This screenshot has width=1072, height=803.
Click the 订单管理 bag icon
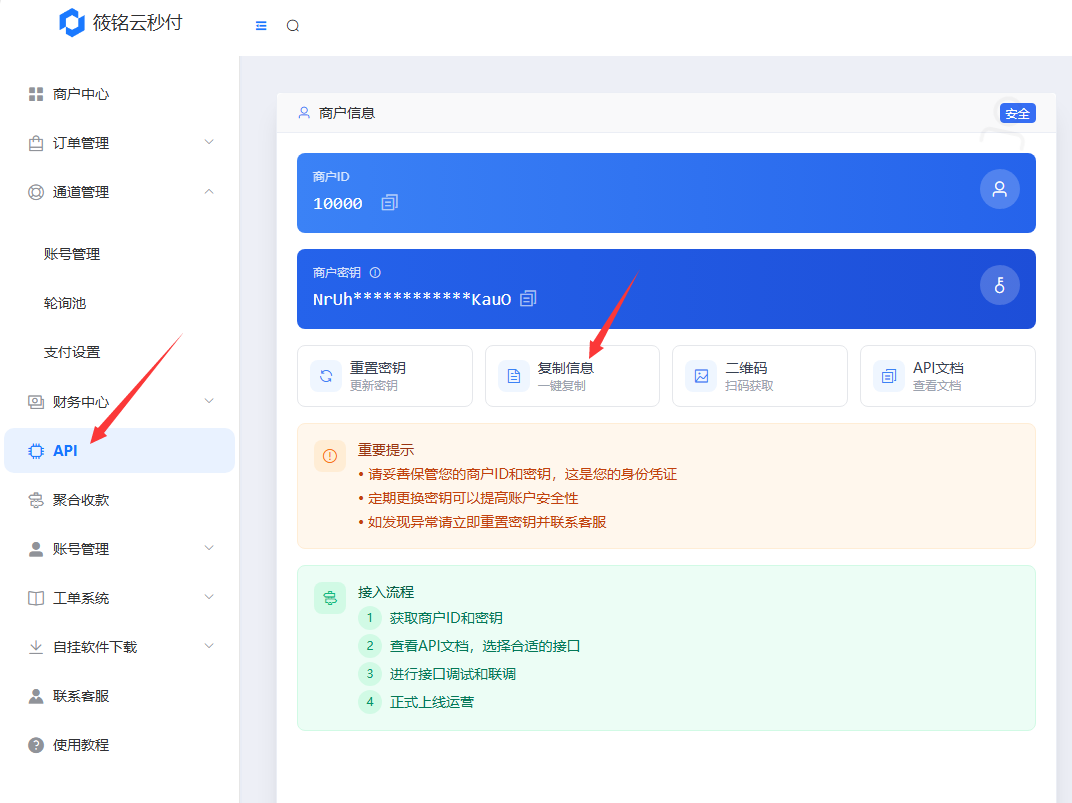36,144
